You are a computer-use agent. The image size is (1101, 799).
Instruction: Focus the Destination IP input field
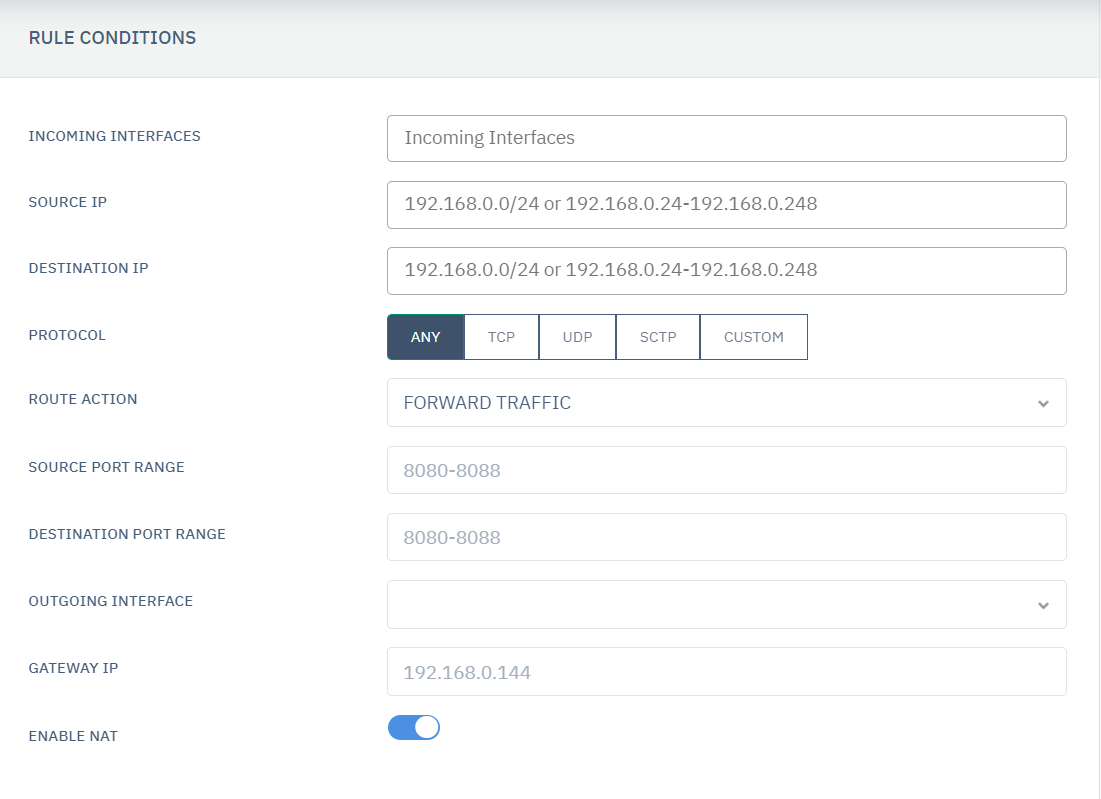click(x=727, y=271)
